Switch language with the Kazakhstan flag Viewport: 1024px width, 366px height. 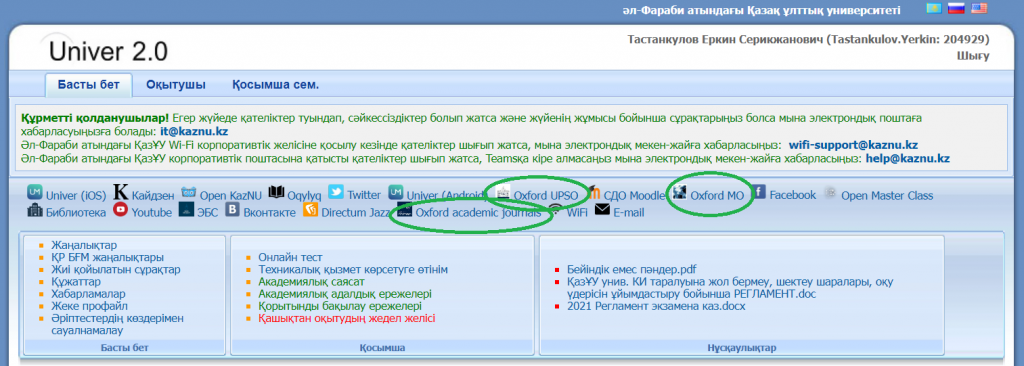935,8
